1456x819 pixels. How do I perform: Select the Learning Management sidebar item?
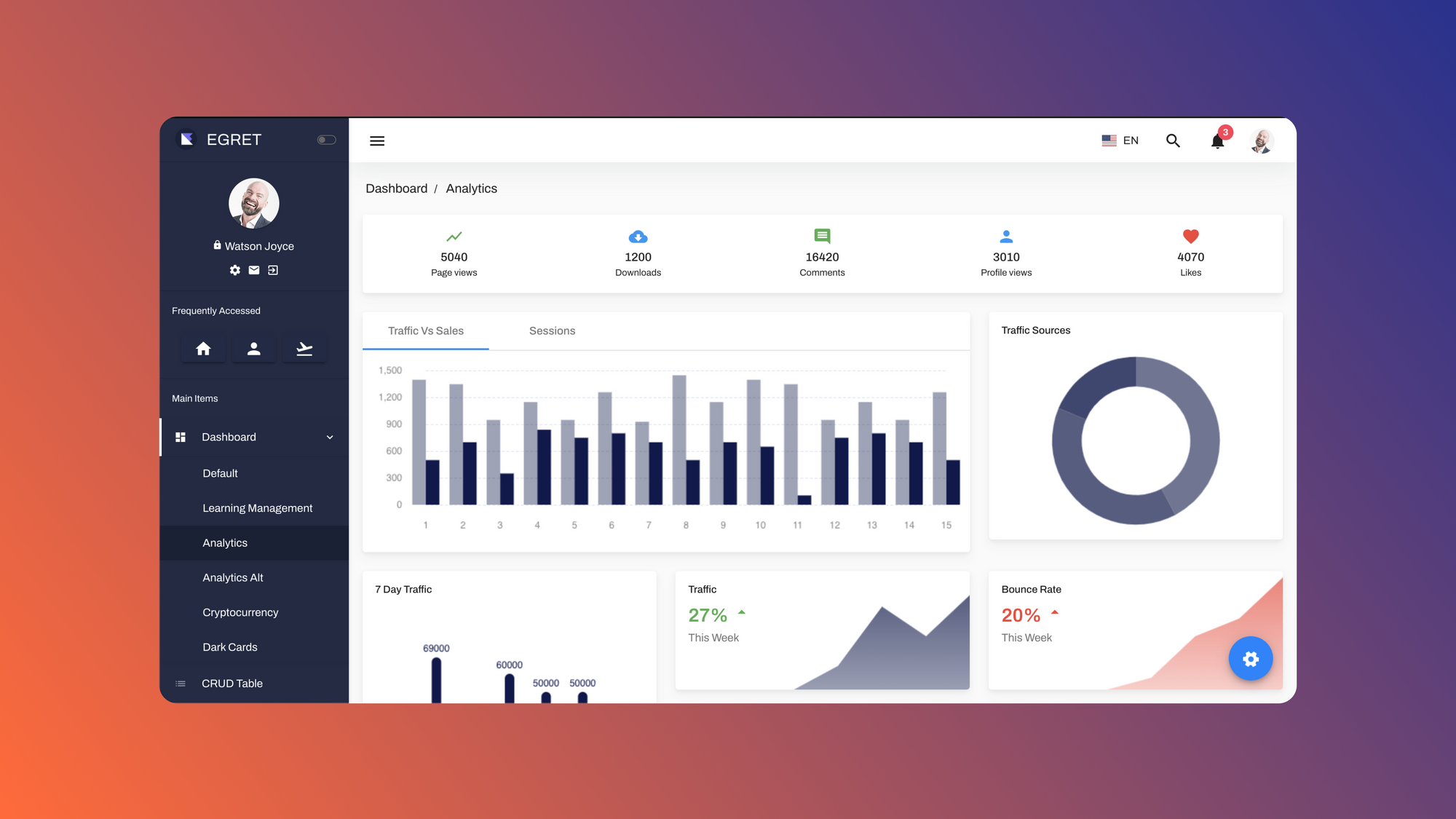257,508
